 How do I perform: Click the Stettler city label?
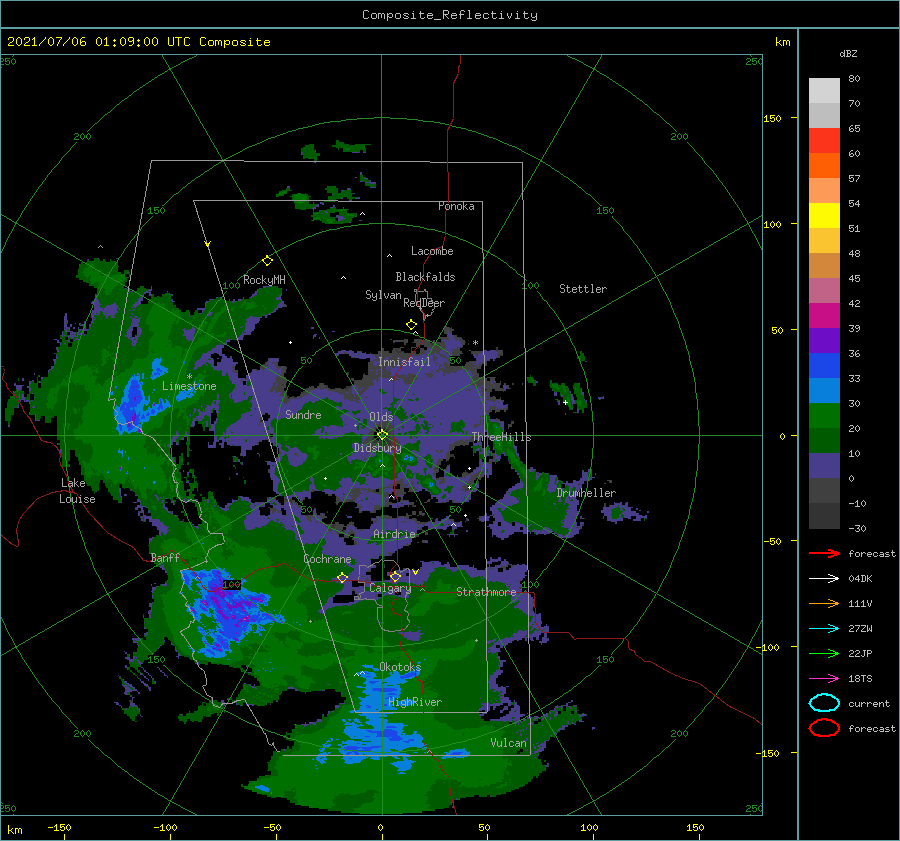coord(583,289)
